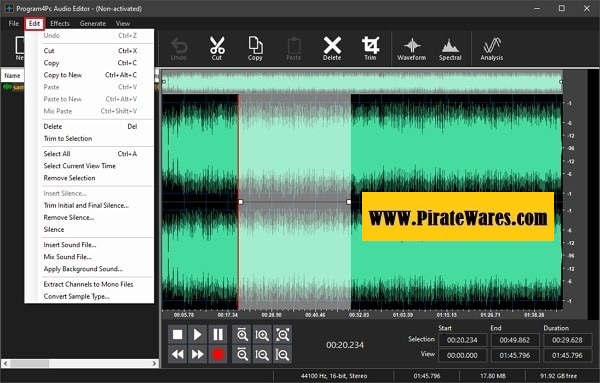Click Remove Silence... menu entry
The image size is (600, 383).
coord(90,217)
